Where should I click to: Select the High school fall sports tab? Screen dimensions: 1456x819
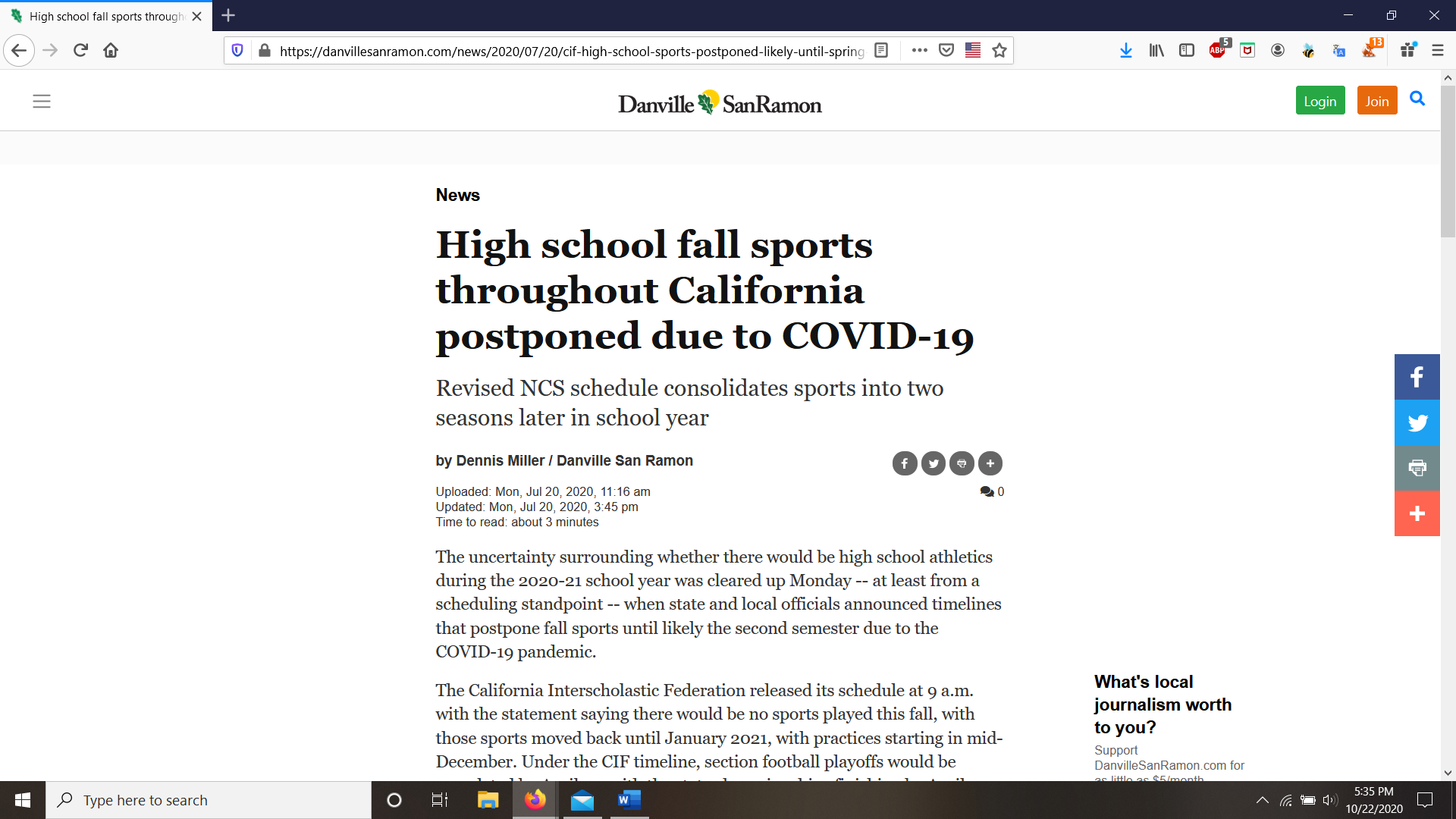tap(106, 16)
